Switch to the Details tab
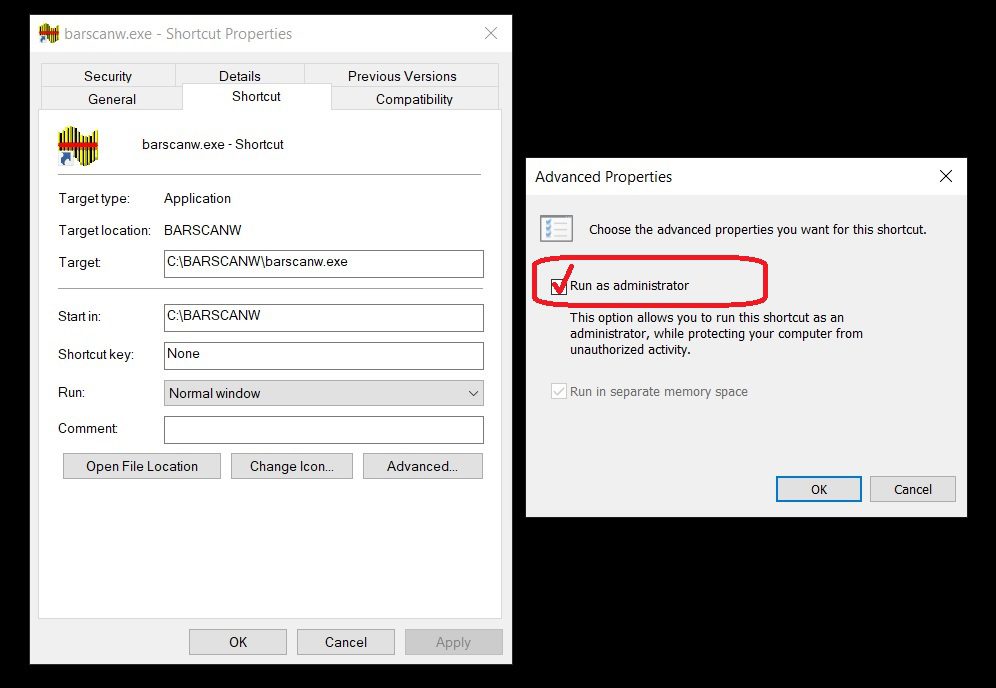Viewport: 996px width, 688px height. 239,76
